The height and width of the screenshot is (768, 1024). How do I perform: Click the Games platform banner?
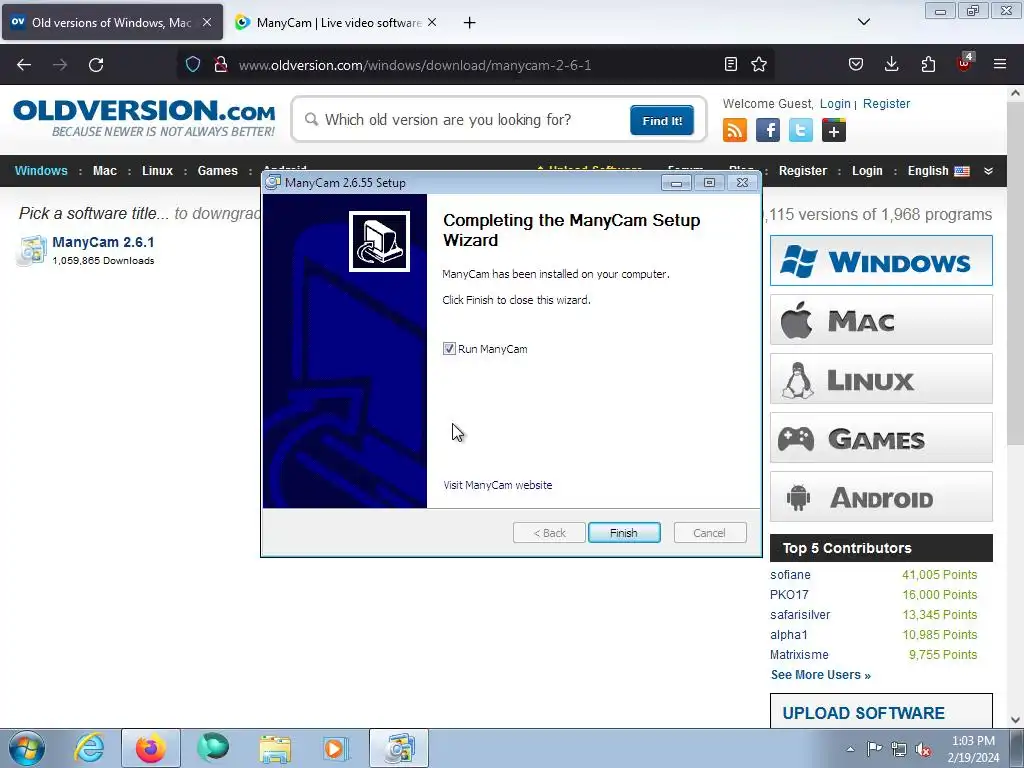881,438
